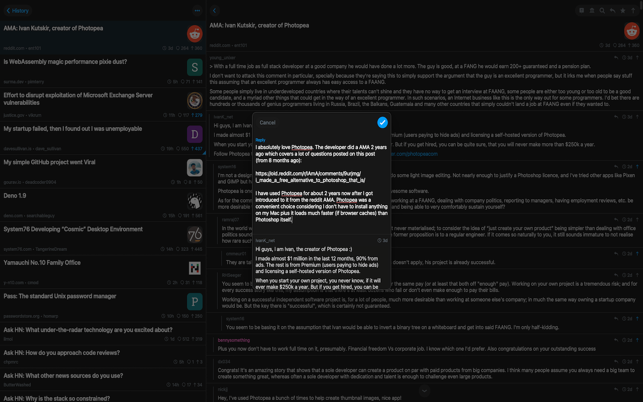
Task: Open the Reddit thumbnail of the AMA story in the list
Action: click(x=194, y=34)
